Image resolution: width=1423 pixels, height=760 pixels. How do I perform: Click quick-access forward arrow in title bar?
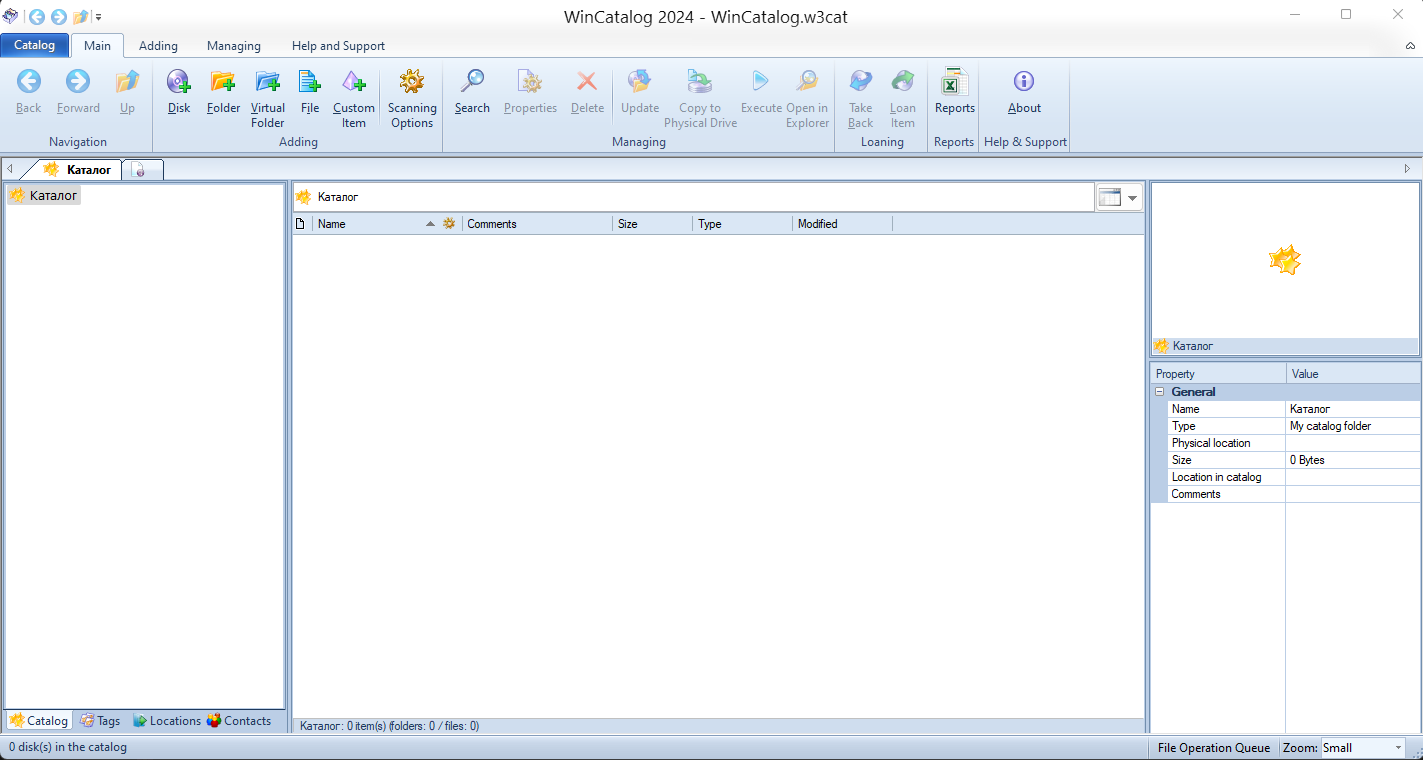pos(59,17)
